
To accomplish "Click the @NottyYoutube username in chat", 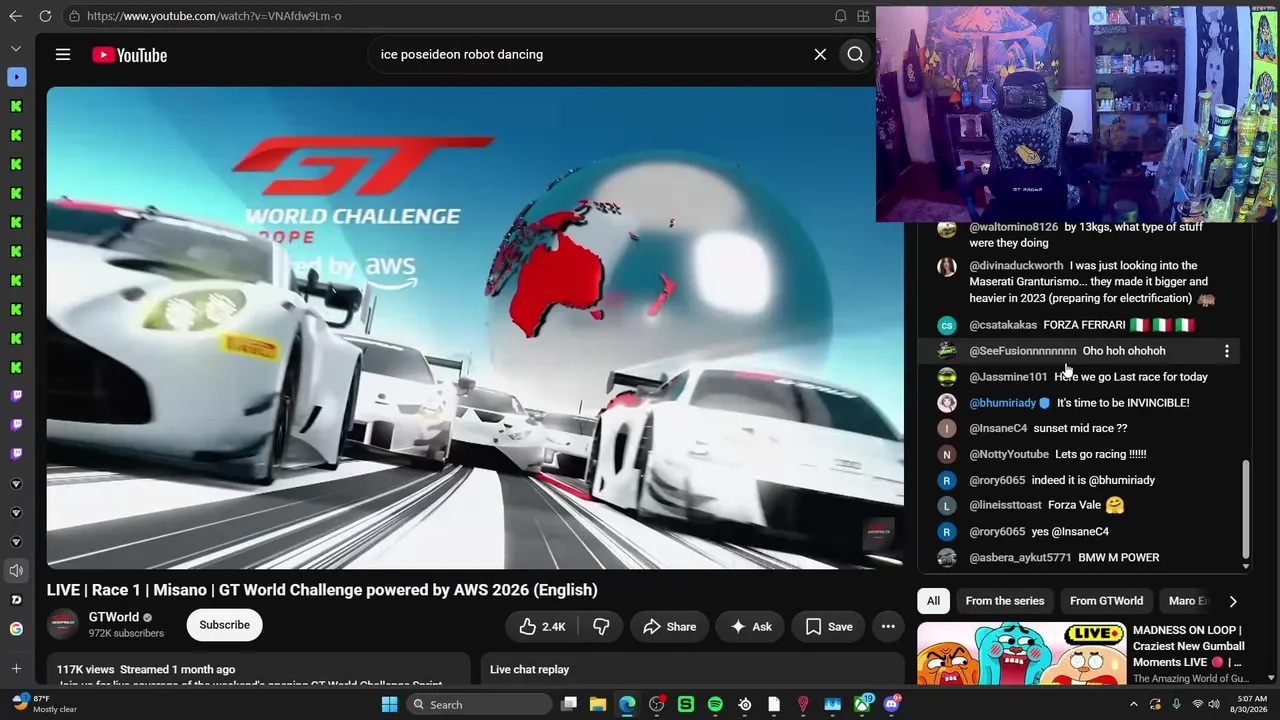I will coord(1009,454).
